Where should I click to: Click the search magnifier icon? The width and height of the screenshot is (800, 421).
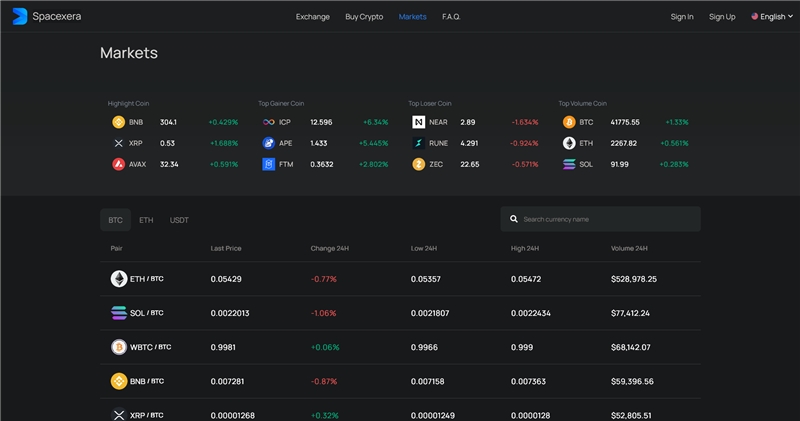(x=514, y=219)
